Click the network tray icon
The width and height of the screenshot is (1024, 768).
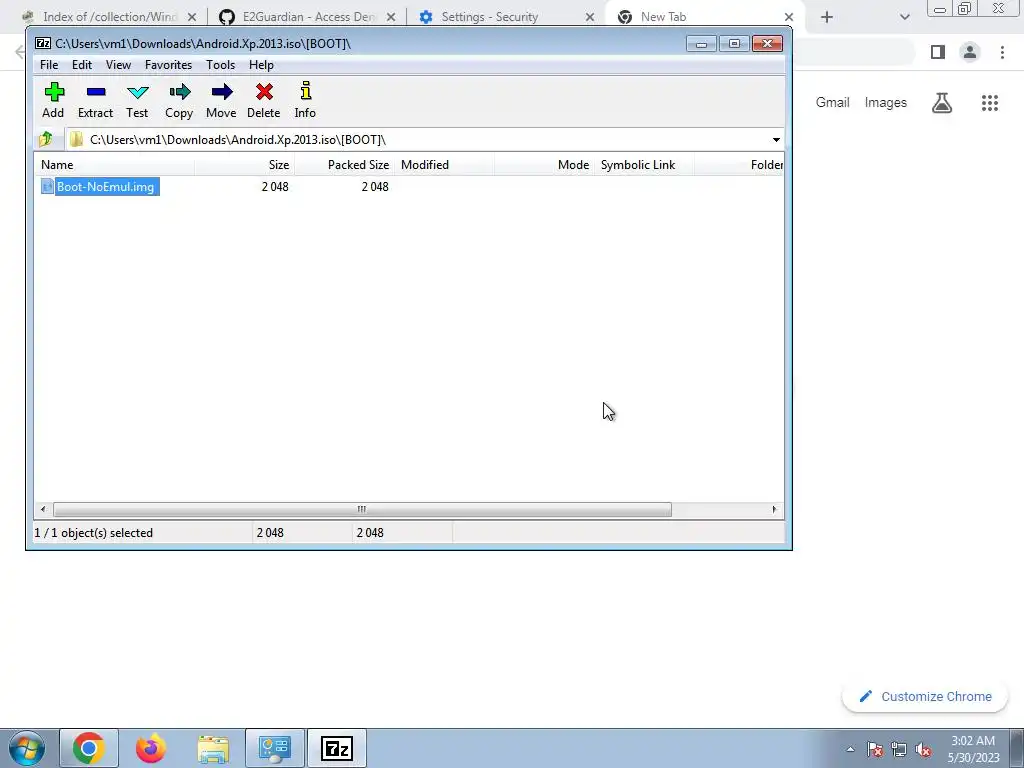click(899, 749)
